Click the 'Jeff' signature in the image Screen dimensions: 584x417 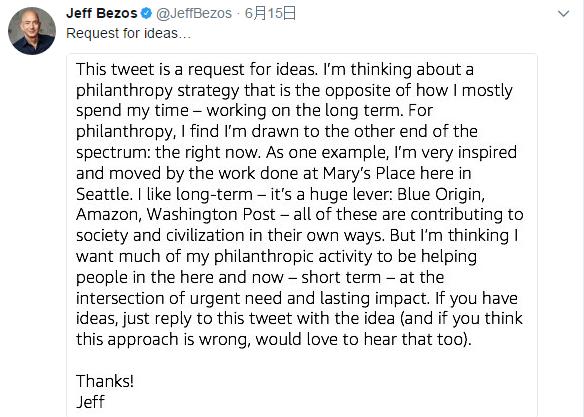[x=91, y=402]
